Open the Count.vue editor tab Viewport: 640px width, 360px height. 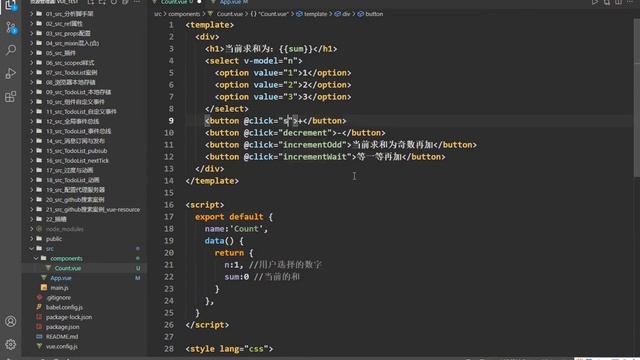point(177,2)
